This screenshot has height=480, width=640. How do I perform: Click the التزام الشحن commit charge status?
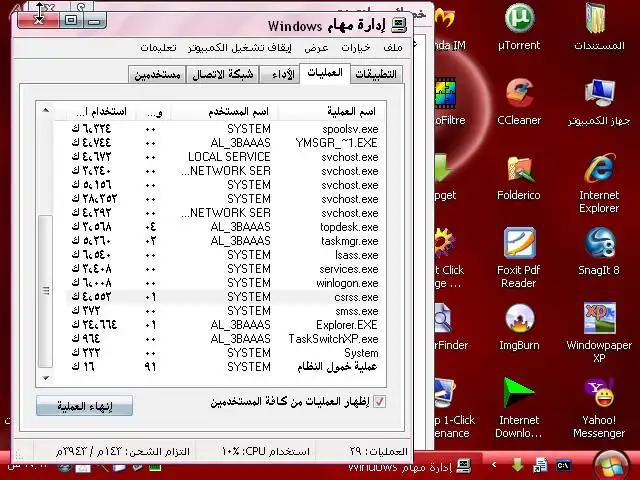point(123,451)
